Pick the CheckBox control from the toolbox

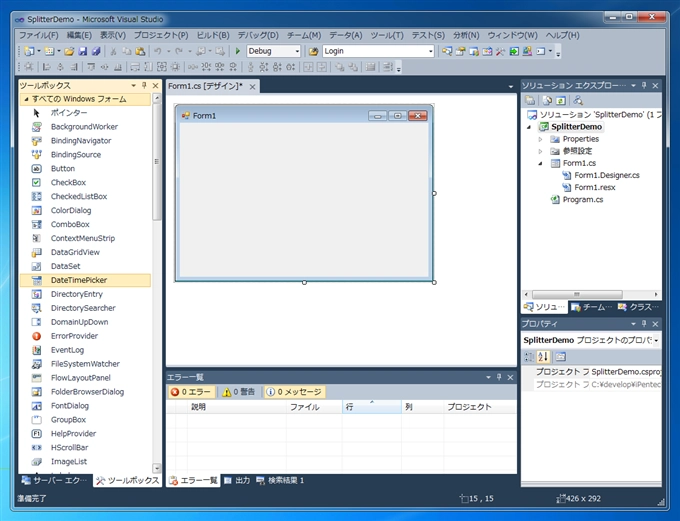(68, 183)
